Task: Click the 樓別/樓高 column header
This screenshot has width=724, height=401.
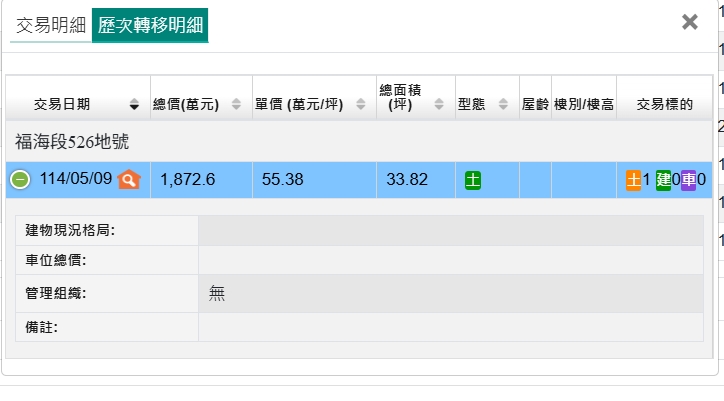Action: [x=583, y=104]
